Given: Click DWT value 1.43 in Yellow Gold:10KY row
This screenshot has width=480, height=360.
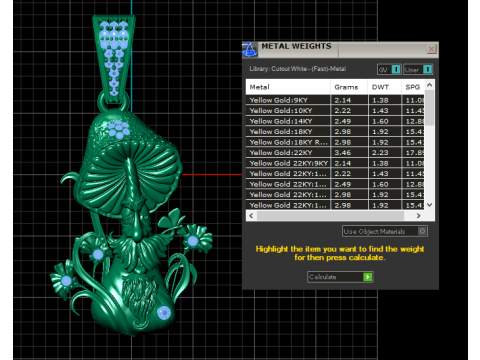Looking at the screenshot, I should click(385, 111).
